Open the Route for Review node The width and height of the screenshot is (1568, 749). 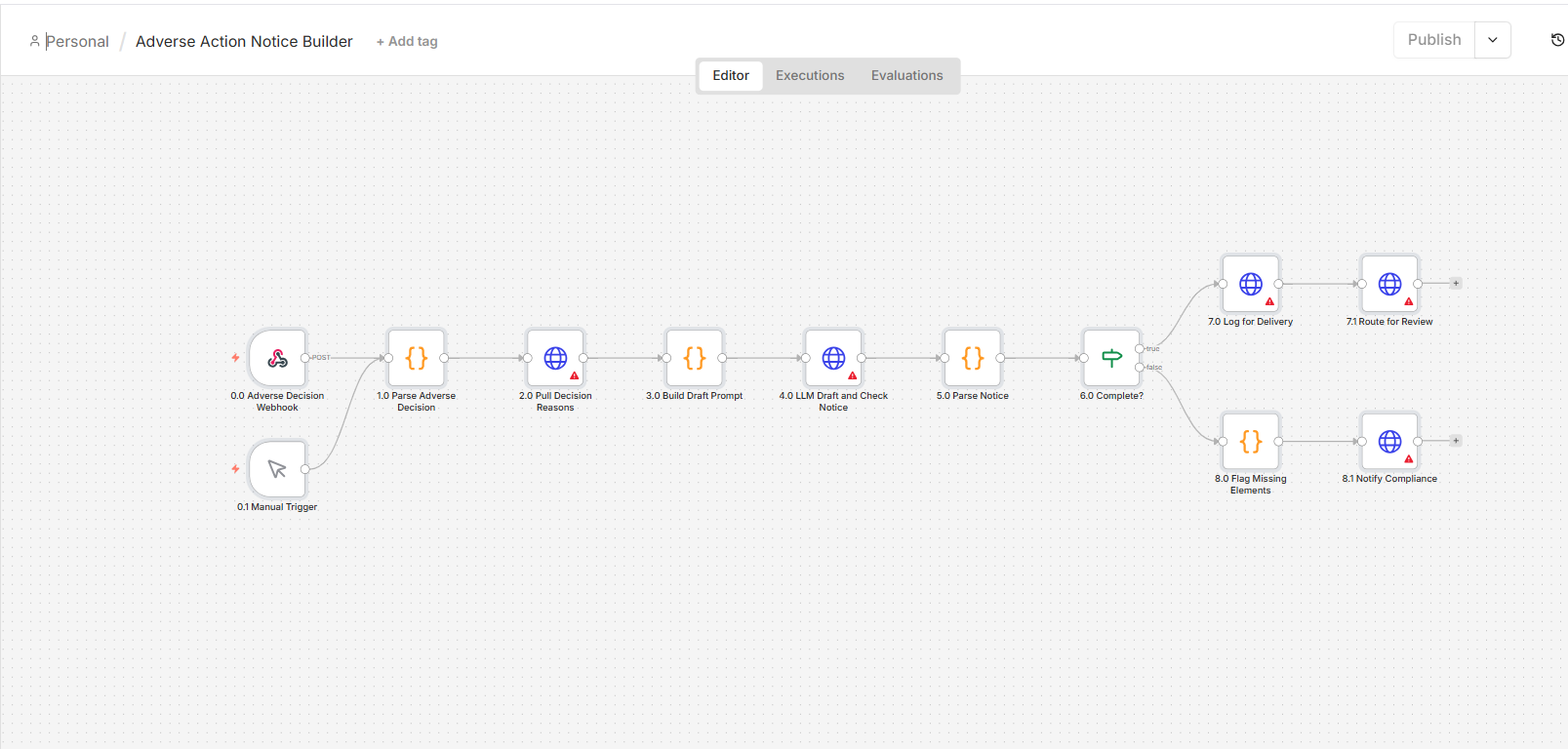coord(1390,284)
